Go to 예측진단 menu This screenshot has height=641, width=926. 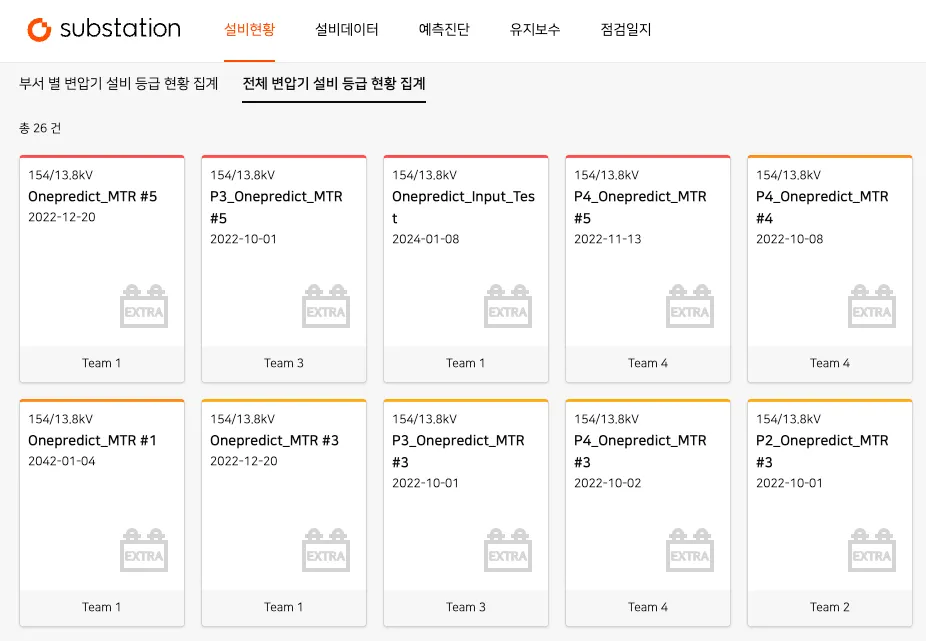tap(444, 30)
